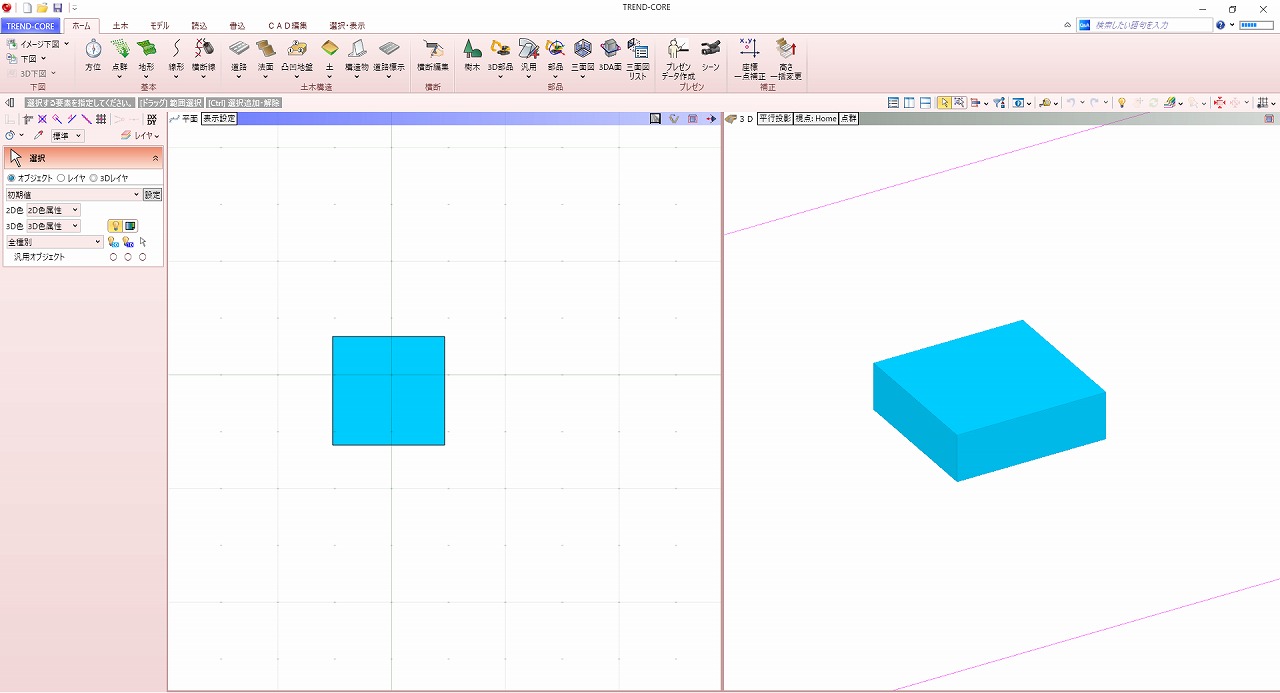The image size is (1280, 693).
Task: Activate the 法面 (slope) tool
Action: (x=265, y=55)
